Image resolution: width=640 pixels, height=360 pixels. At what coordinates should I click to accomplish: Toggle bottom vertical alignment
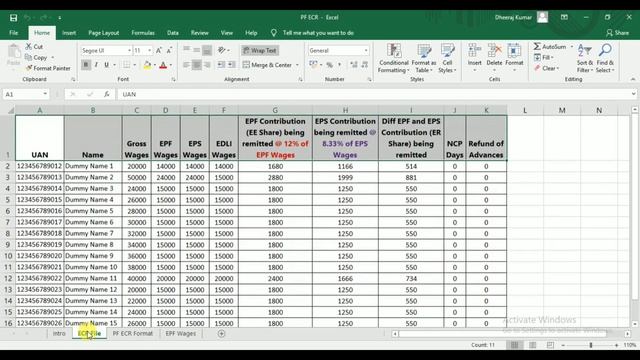[207, 50]
